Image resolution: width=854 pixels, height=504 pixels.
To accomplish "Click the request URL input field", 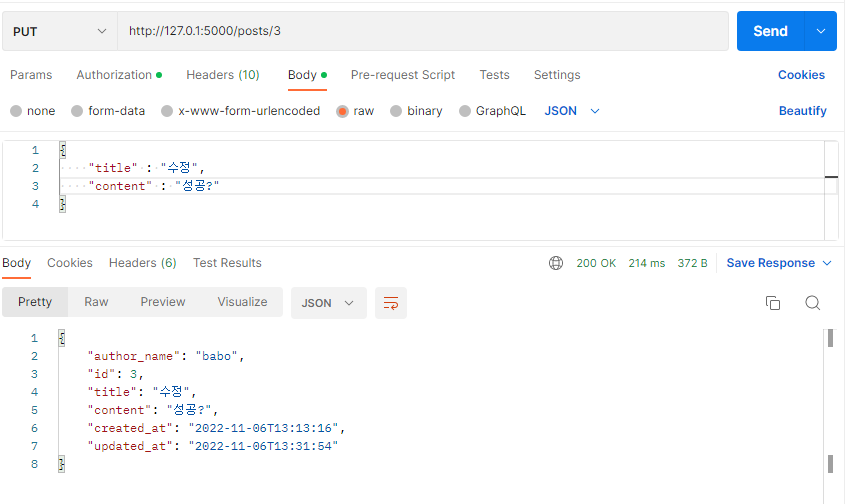I will (x=423, y=31).
